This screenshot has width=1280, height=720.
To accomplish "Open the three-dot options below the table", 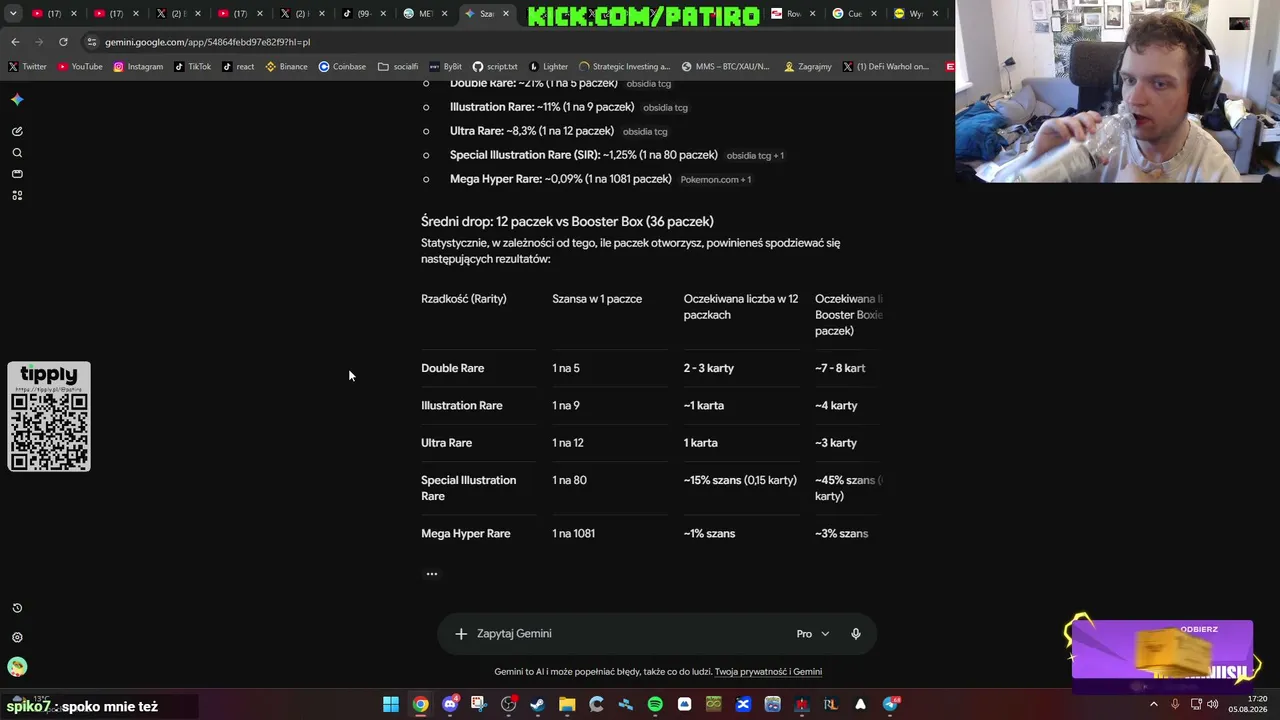I will coord(432,574).
